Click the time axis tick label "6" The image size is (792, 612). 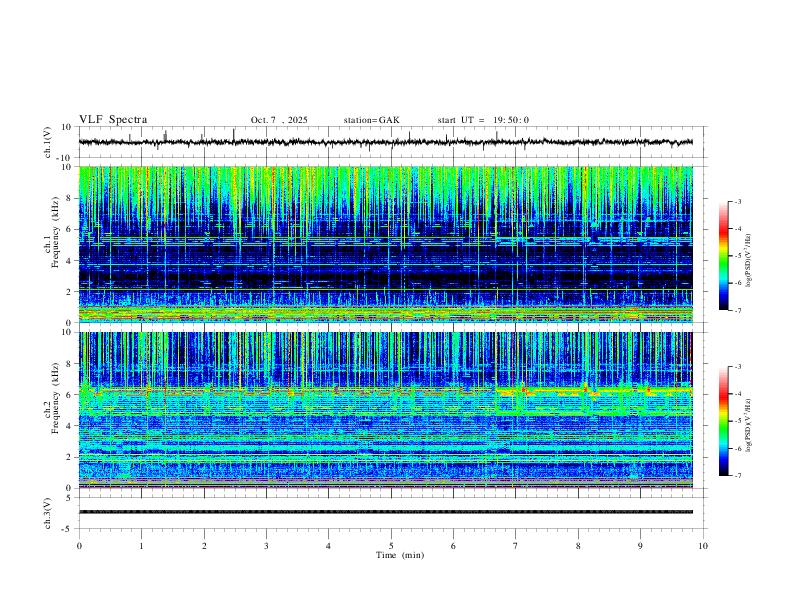[453, 546]
